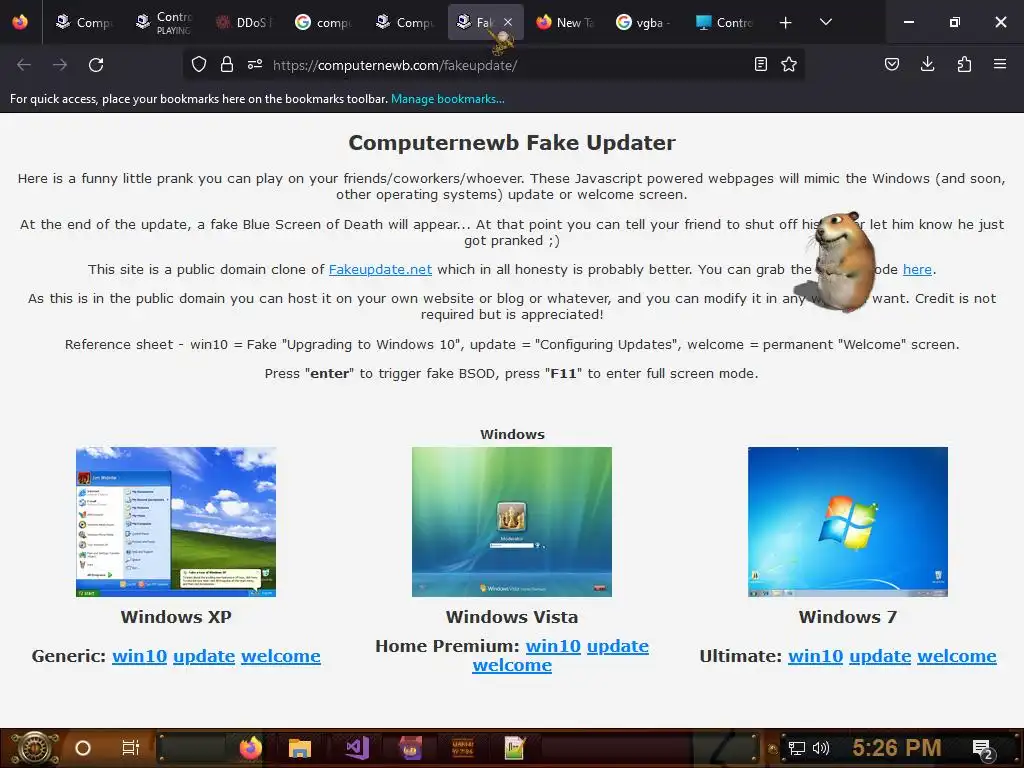
Task: Open Windows XP Generic welcome link
Action: click(281, 656)
